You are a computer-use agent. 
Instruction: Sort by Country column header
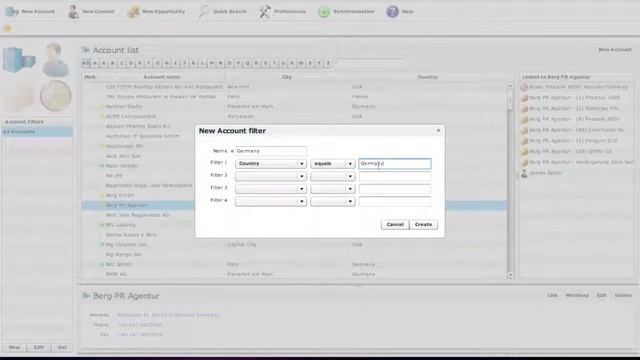tap(427, 77)
